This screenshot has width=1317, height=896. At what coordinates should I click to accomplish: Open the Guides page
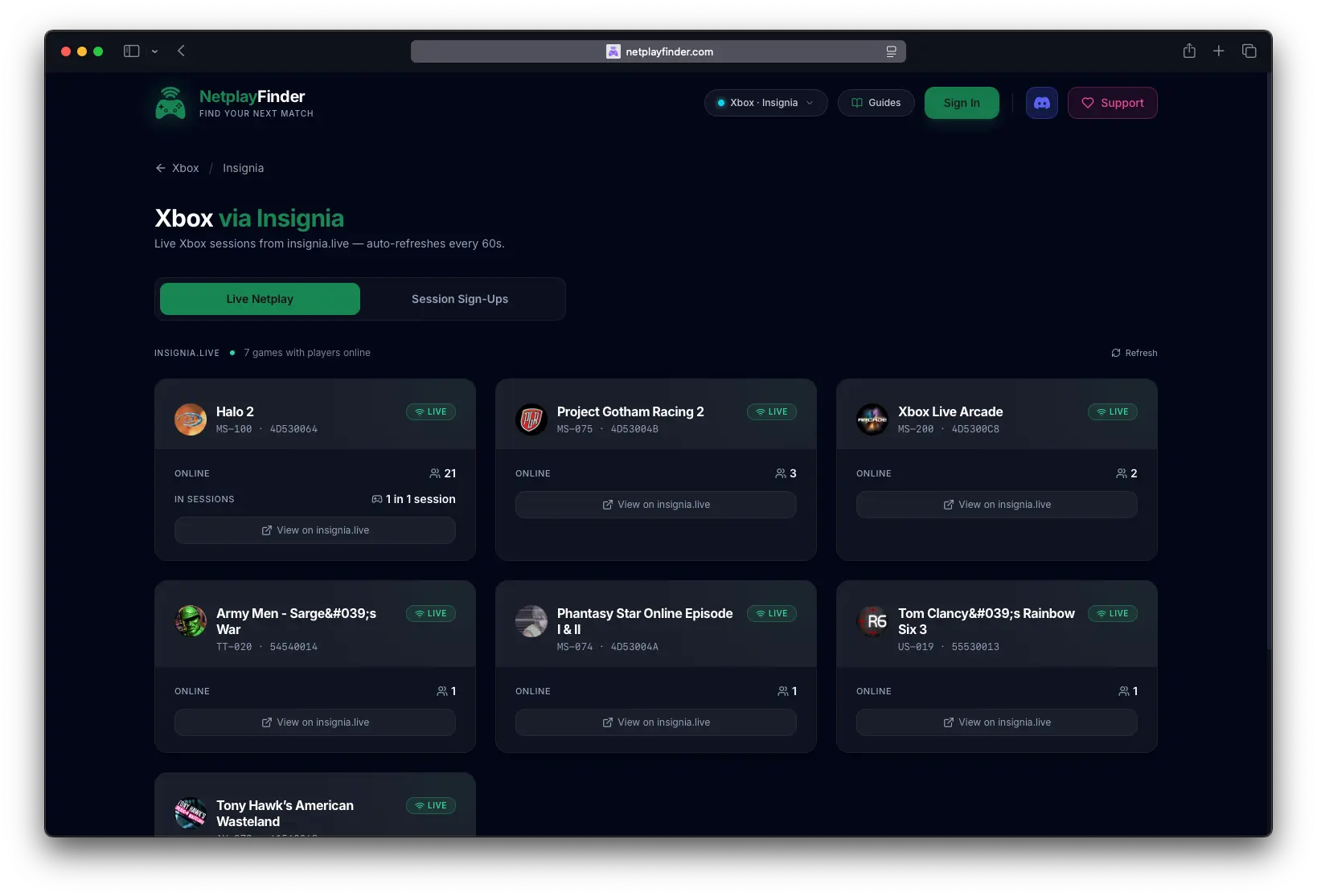[876, 103]
